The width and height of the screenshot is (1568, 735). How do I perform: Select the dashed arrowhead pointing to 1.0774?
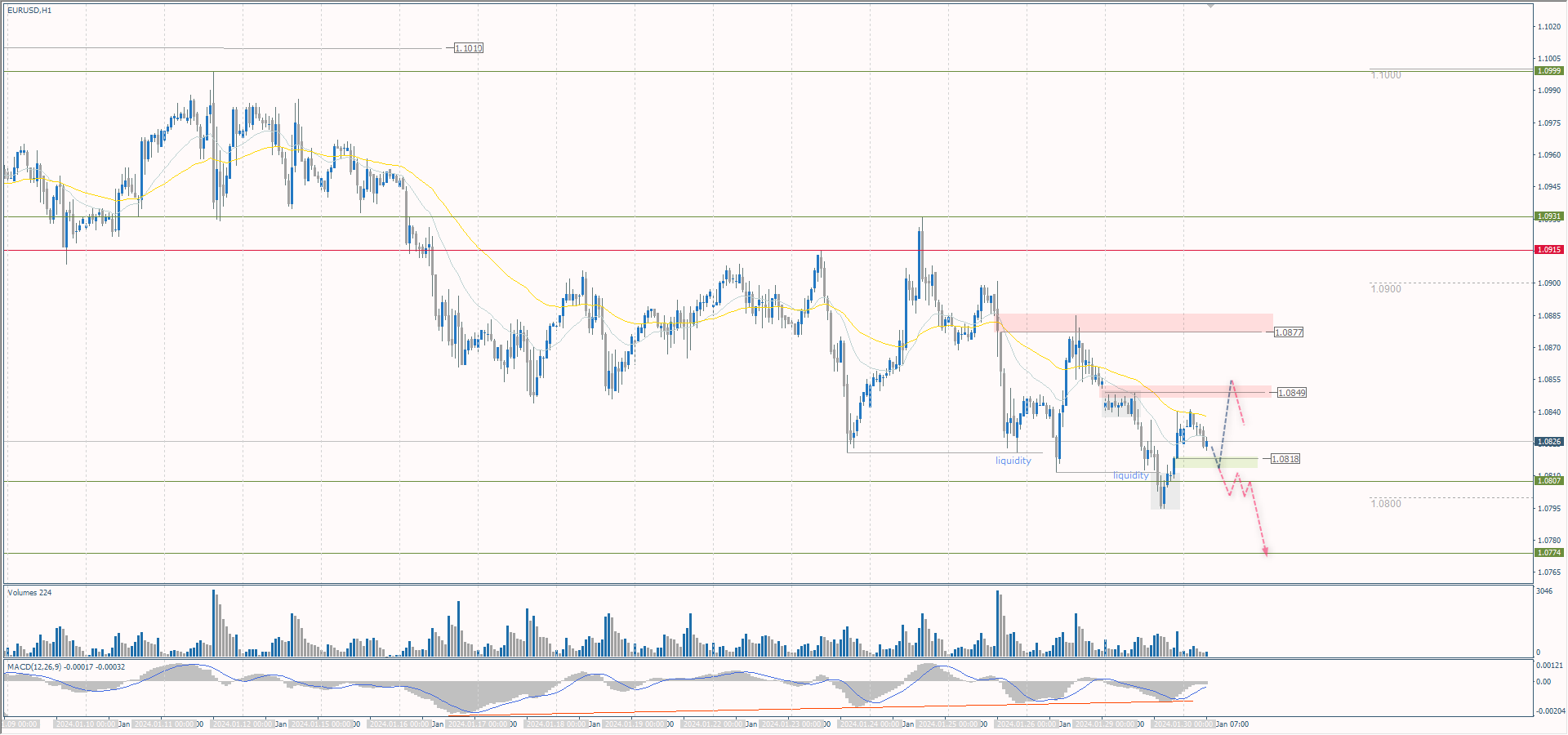tap(1266, 551)
